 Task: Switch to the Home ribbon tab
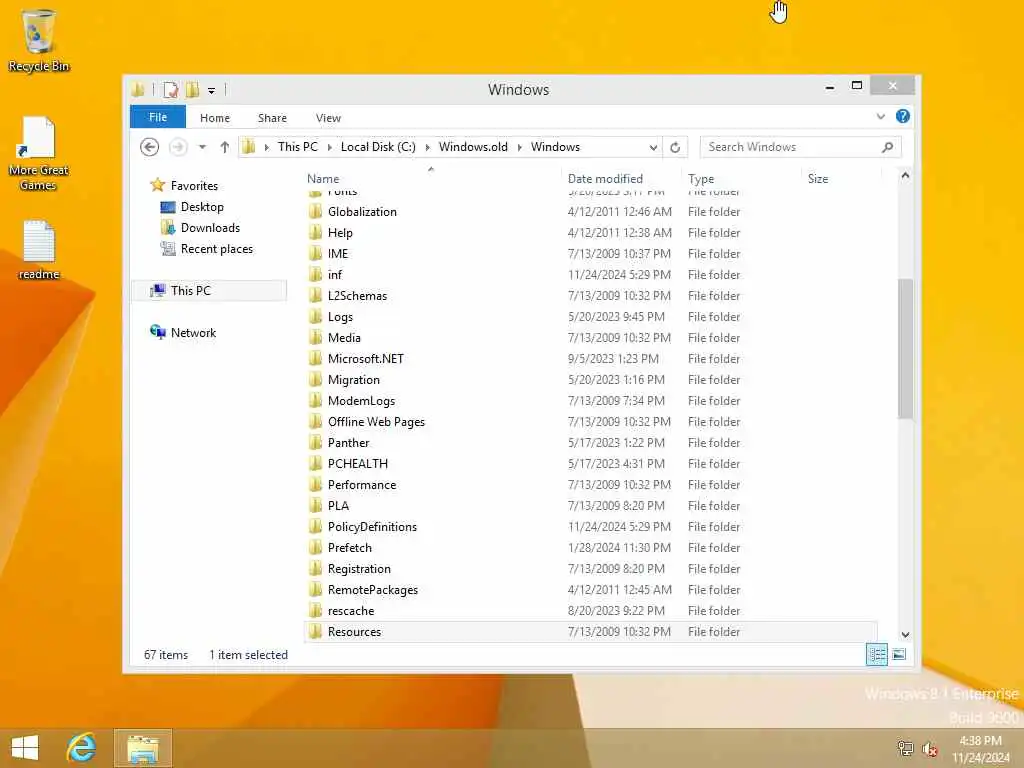[215, 118]
